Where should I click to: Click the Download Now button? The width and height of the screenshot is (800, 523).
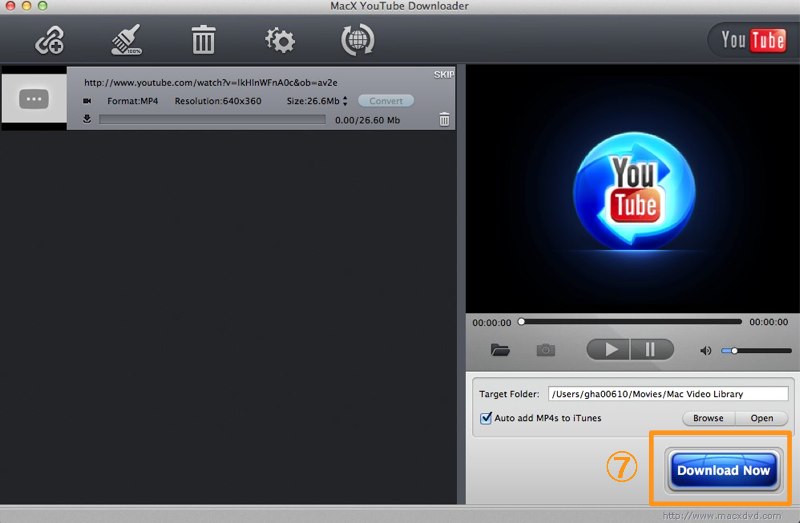[x=723, y=470]
